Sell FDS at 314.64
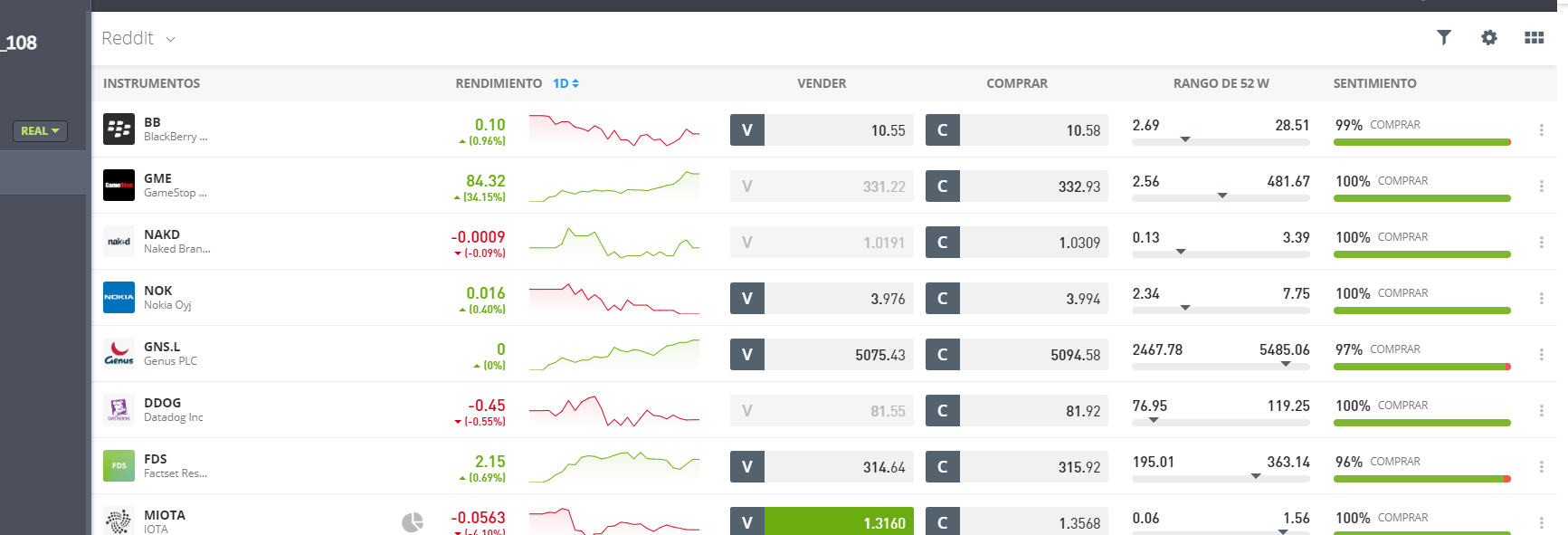 click(822, 467)
